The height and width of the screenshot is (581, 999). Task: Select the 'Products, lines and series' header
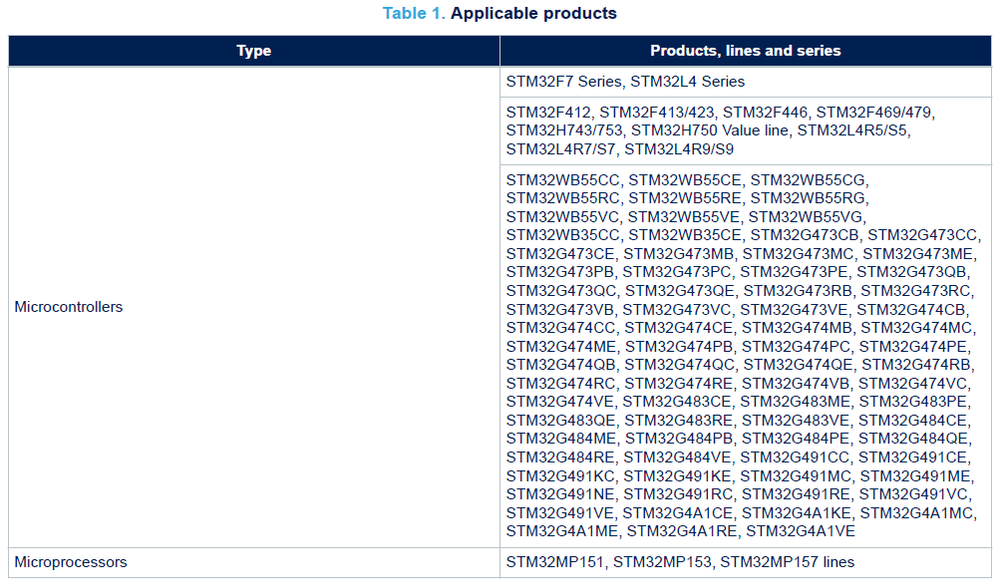pos(745,51)
